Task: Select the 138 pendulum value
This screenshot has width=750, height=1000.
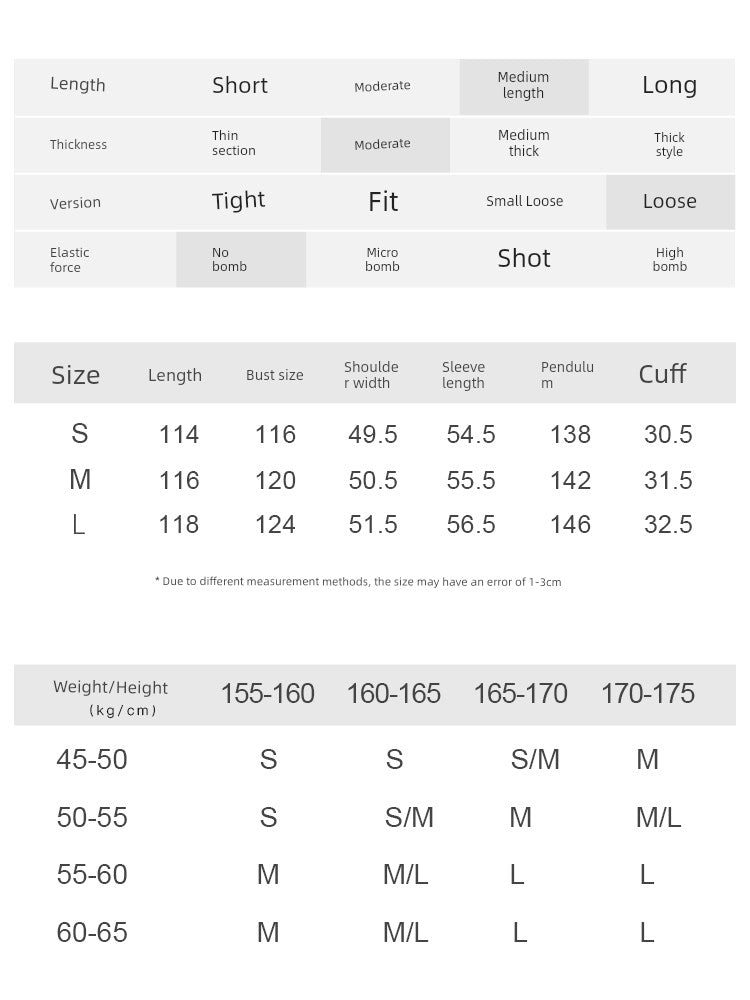Action: (x=570, y=434)
